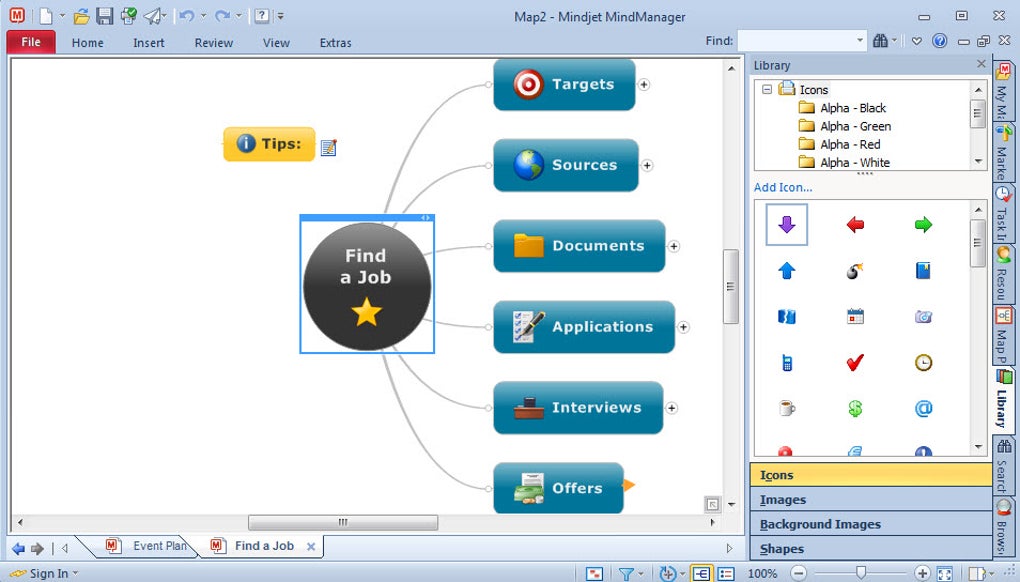This screenshot has width=1020, height=582.
Task: Select the coffee cup icon
Action: [x=786, y=408]
